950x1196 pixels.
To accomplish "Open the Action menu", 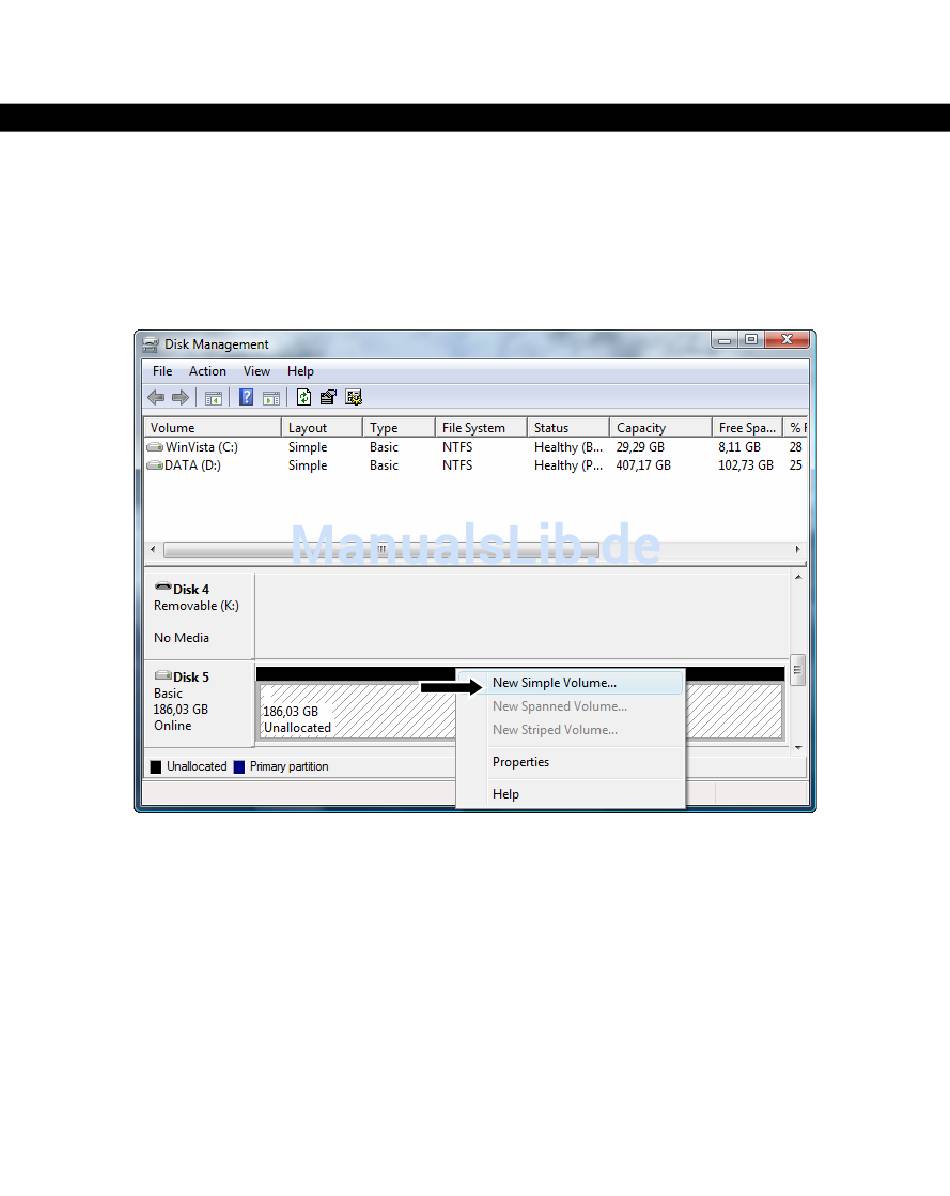I will 207,371.
